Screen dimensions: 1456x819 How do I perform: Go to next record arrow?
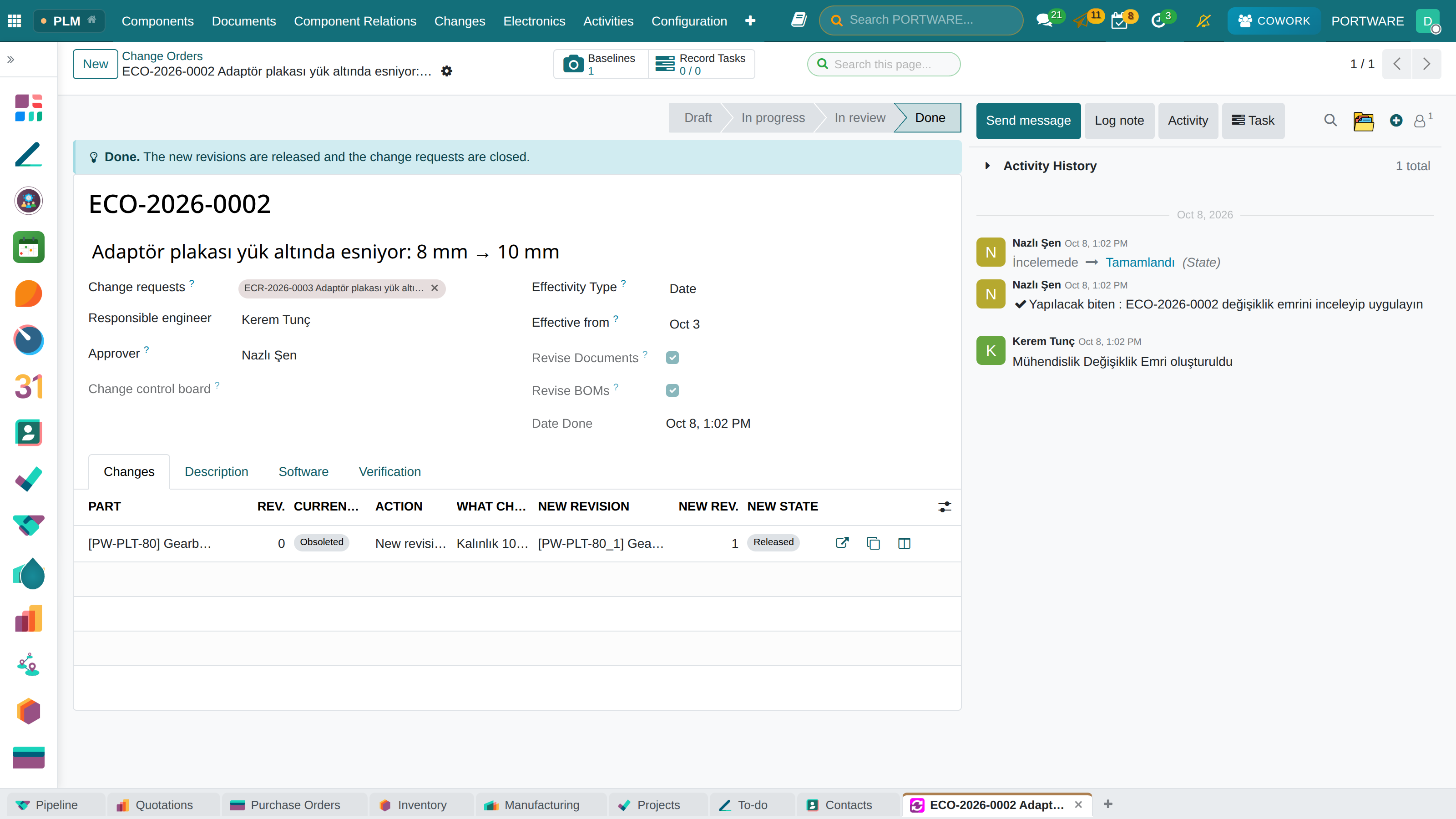point(1426,64)
